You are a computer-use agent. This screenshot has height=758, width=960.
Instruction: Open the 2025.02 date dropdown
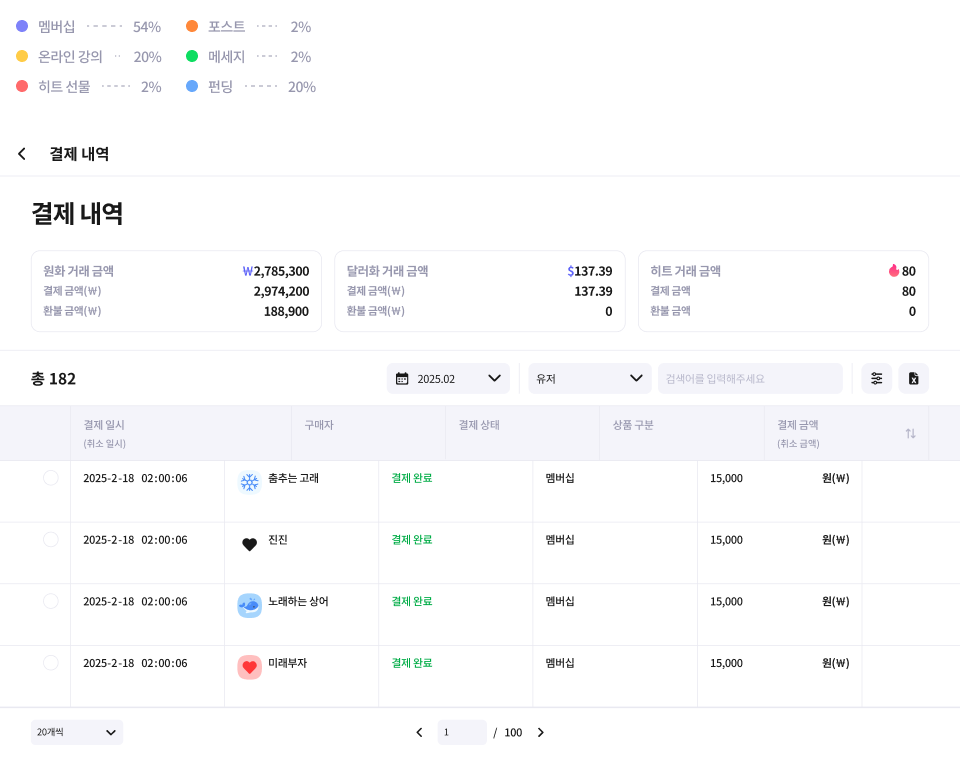pyautogui.click(x=448, y=378)
